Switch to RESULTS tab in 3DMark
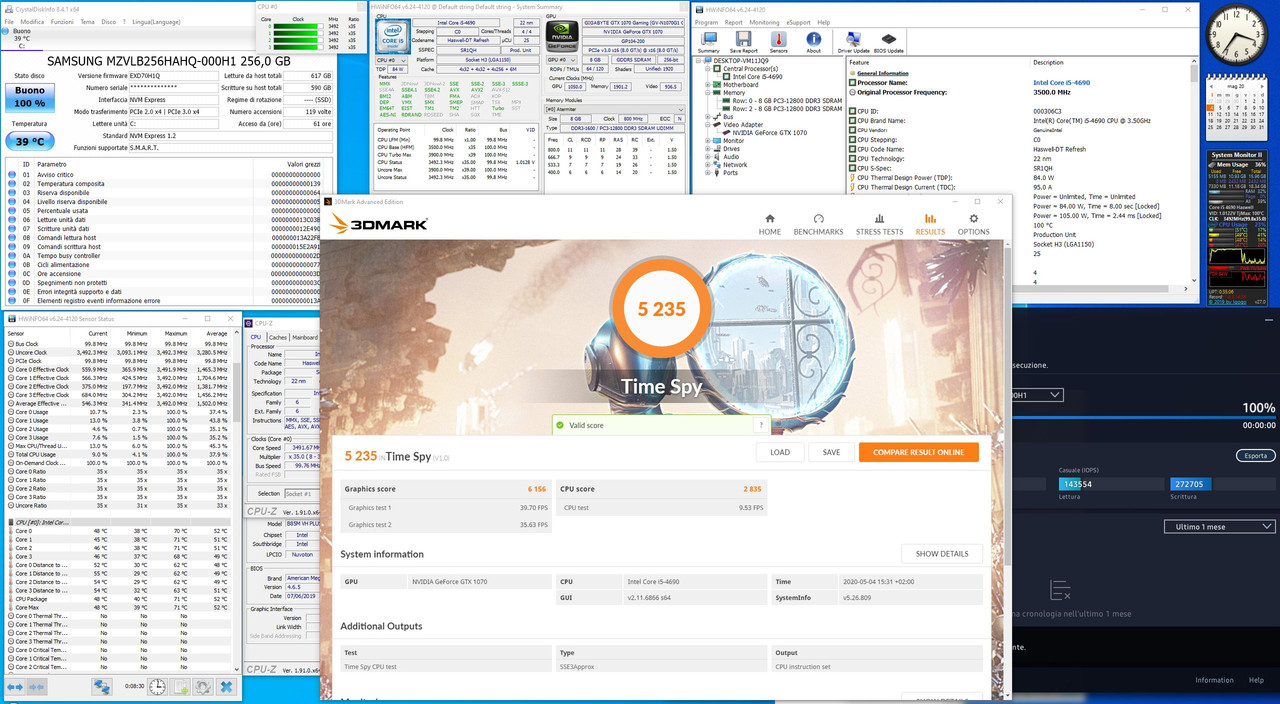Viewport: 1280px width, 704px height. click(x=930, y=224)
